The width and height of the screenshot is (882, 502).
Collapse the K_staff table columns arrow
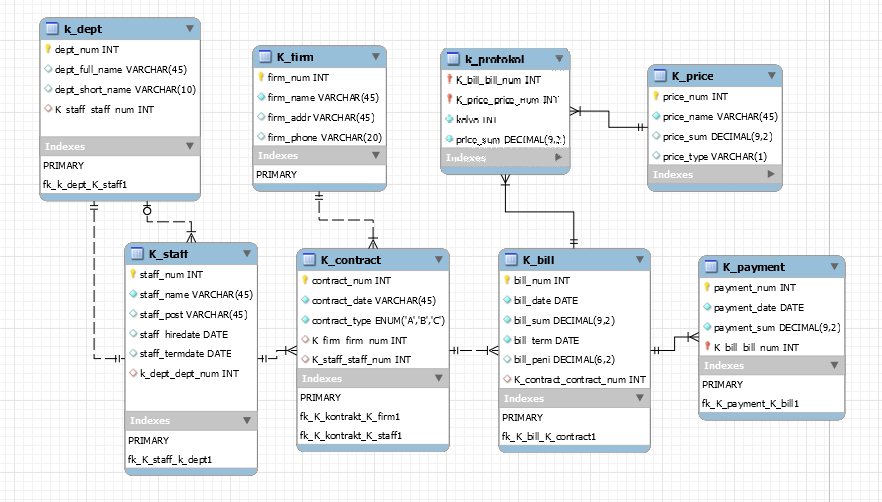(246, 255)
